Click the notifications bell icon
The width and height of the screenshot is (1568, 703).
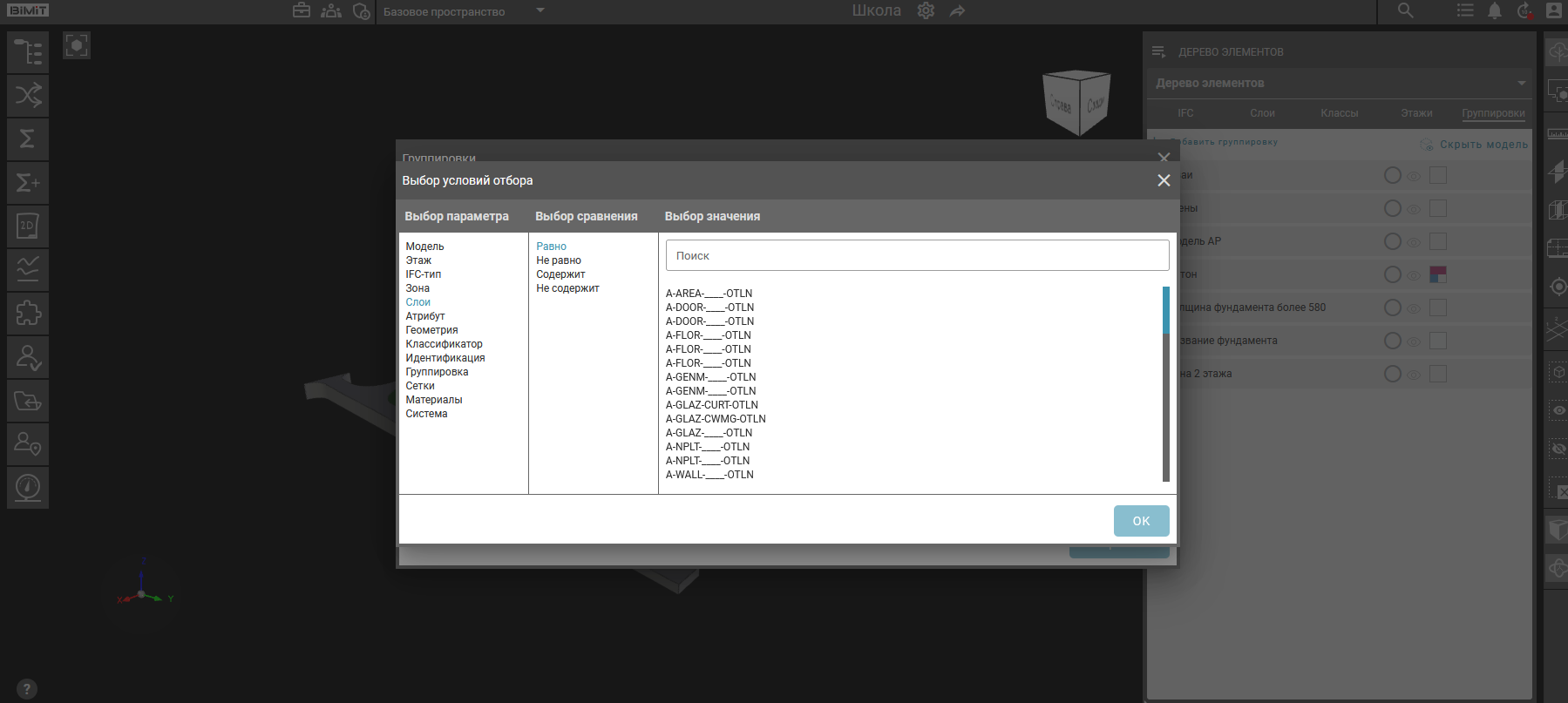[x=1494, y=11]
